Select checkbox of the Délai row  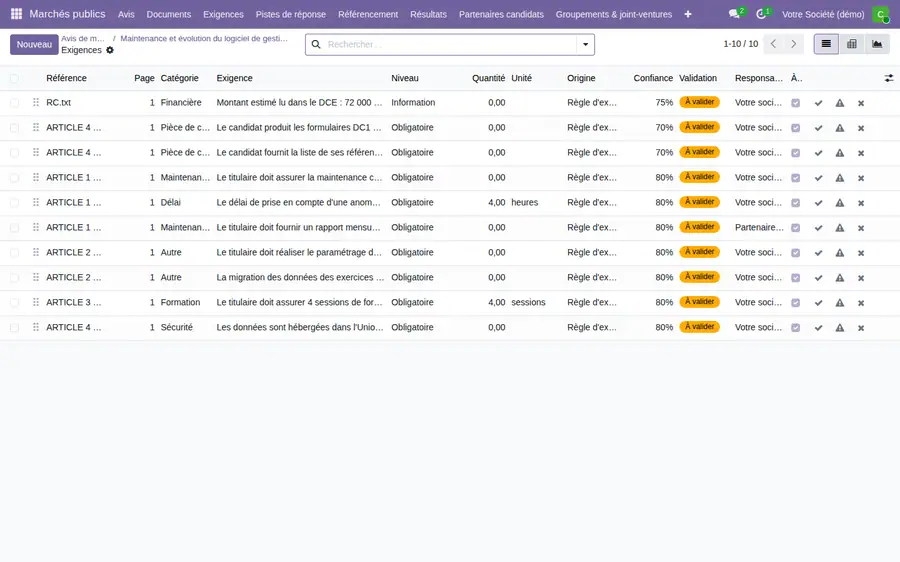(x=14, y=203)
